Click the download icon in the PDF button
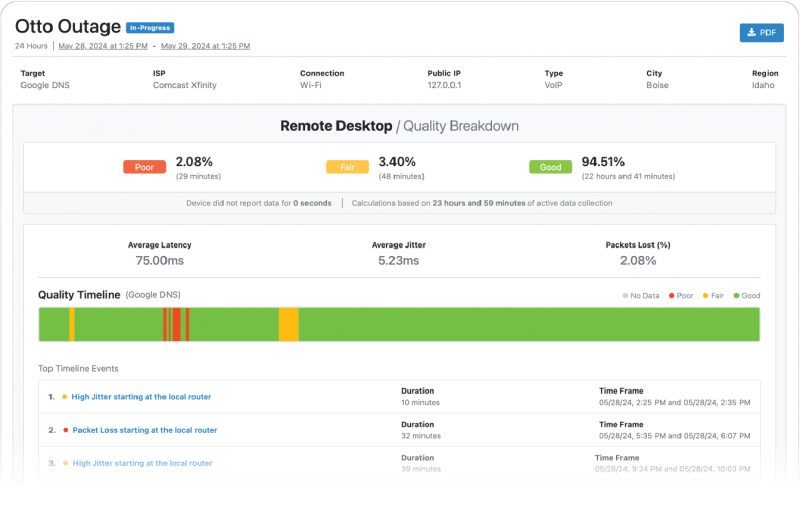This screenshot has height=506, width=800. point(751,32)
